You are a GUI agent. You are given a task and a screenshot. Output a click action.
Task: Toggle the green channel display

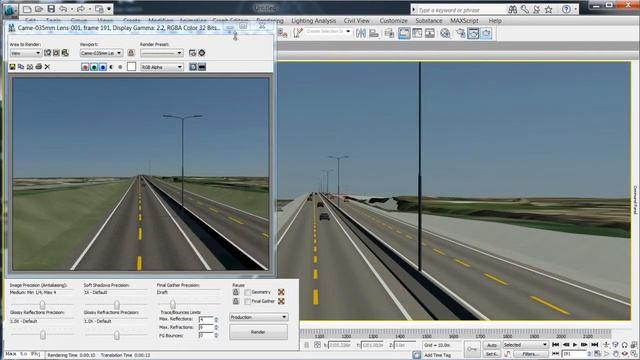click(x=94, y=67)
